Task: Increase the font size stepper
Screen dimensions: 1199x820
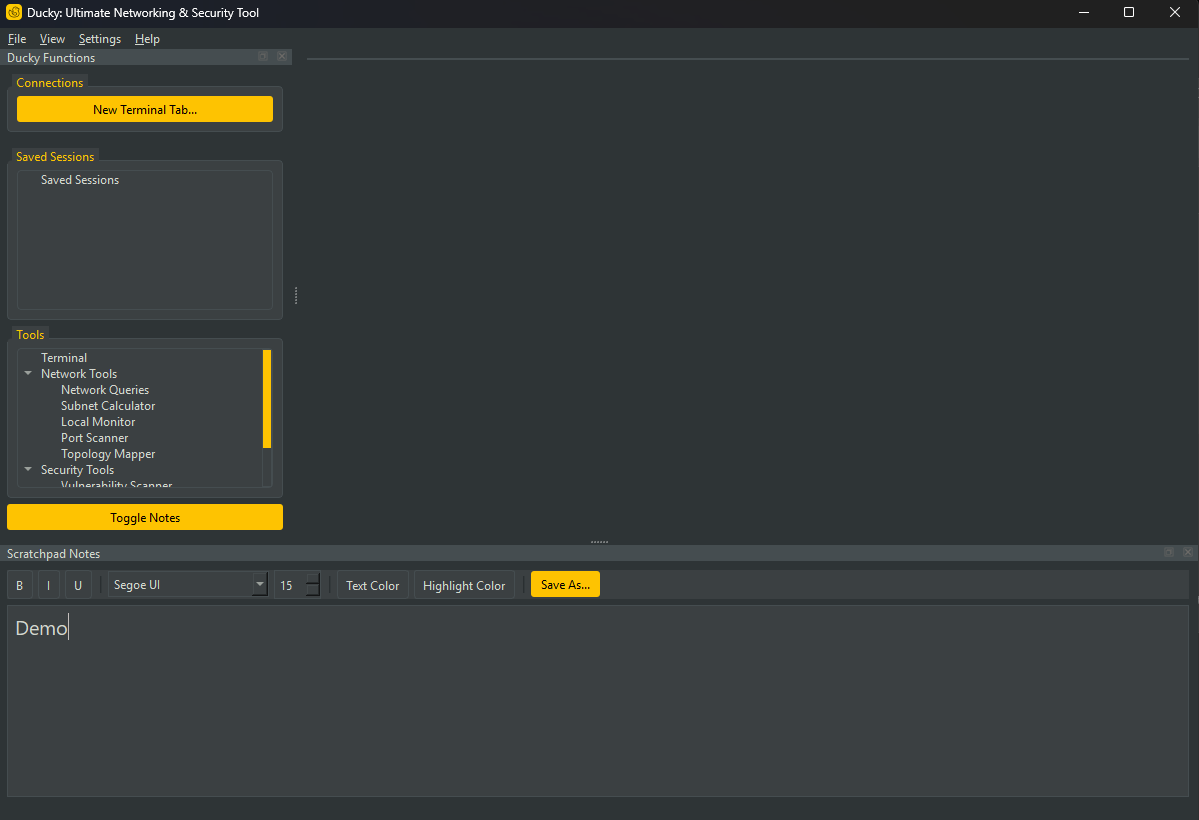Action: coord(313,579)
